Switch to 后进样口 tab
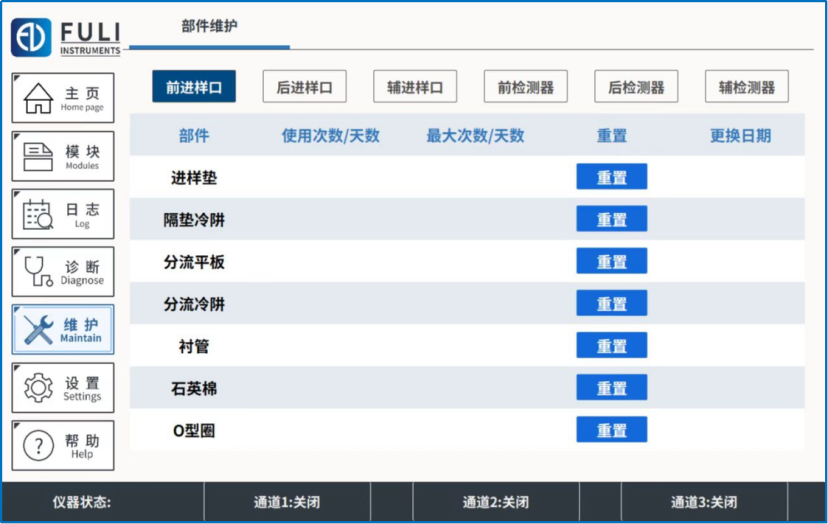Screen dimensions: 828x524 305,87
